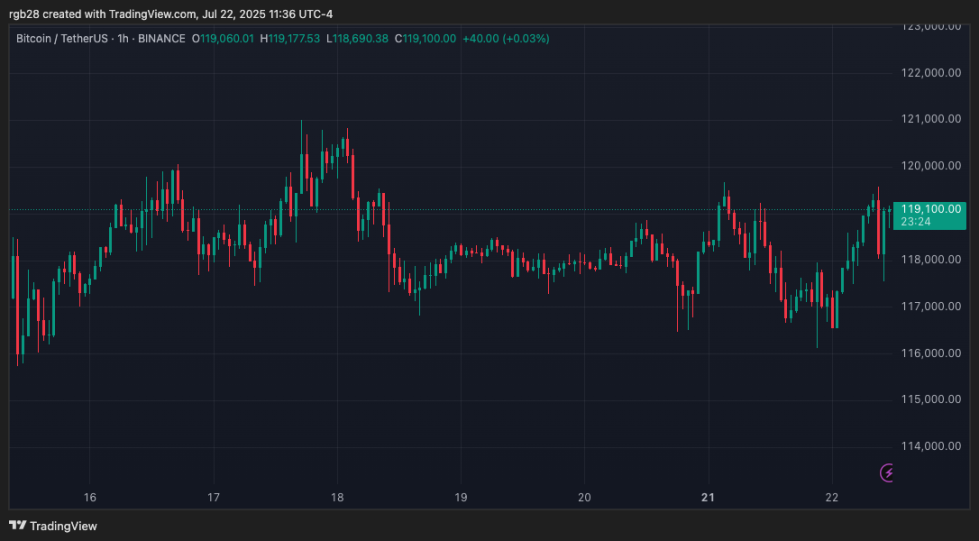Image resolution: width=979 pixels, height=541 pixels.
Task: Click the 121,000.00 price axis label
Action: [x=930, y=120]
